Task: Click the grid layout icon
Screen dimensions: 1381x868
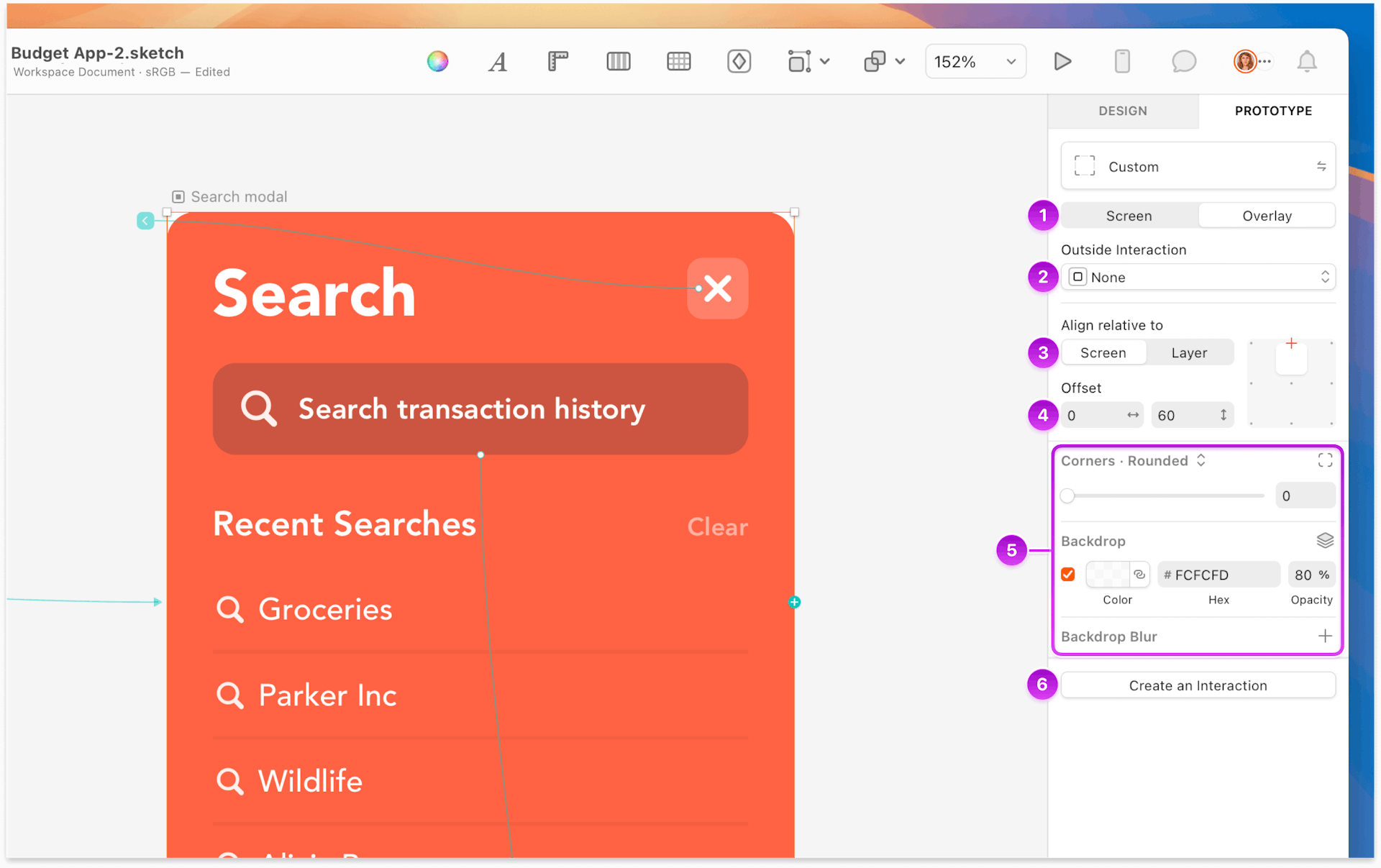Action: [x=678, y=62]
